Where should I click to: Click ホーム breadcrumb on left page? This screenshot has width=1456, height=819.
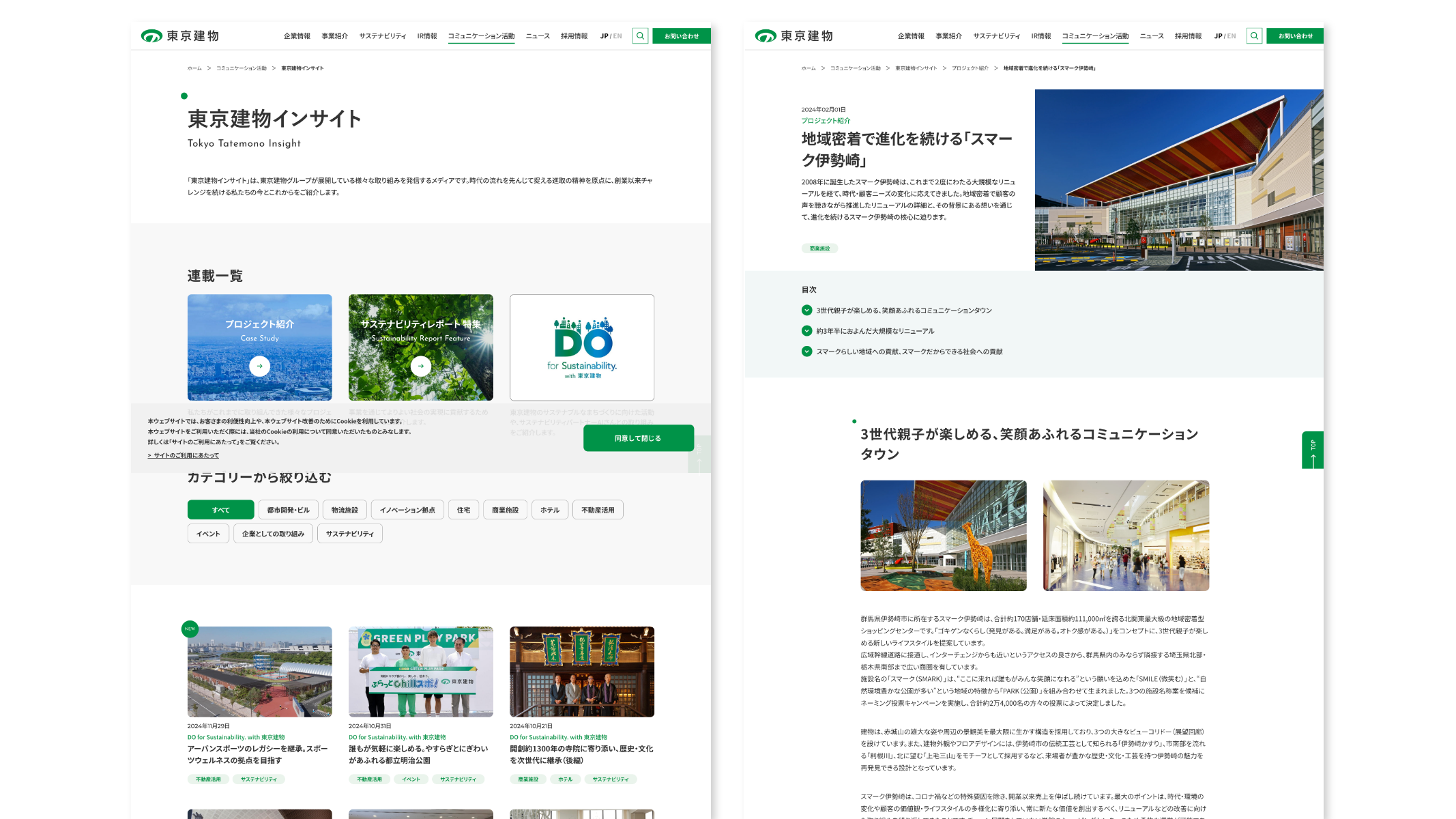pos(194,68)
